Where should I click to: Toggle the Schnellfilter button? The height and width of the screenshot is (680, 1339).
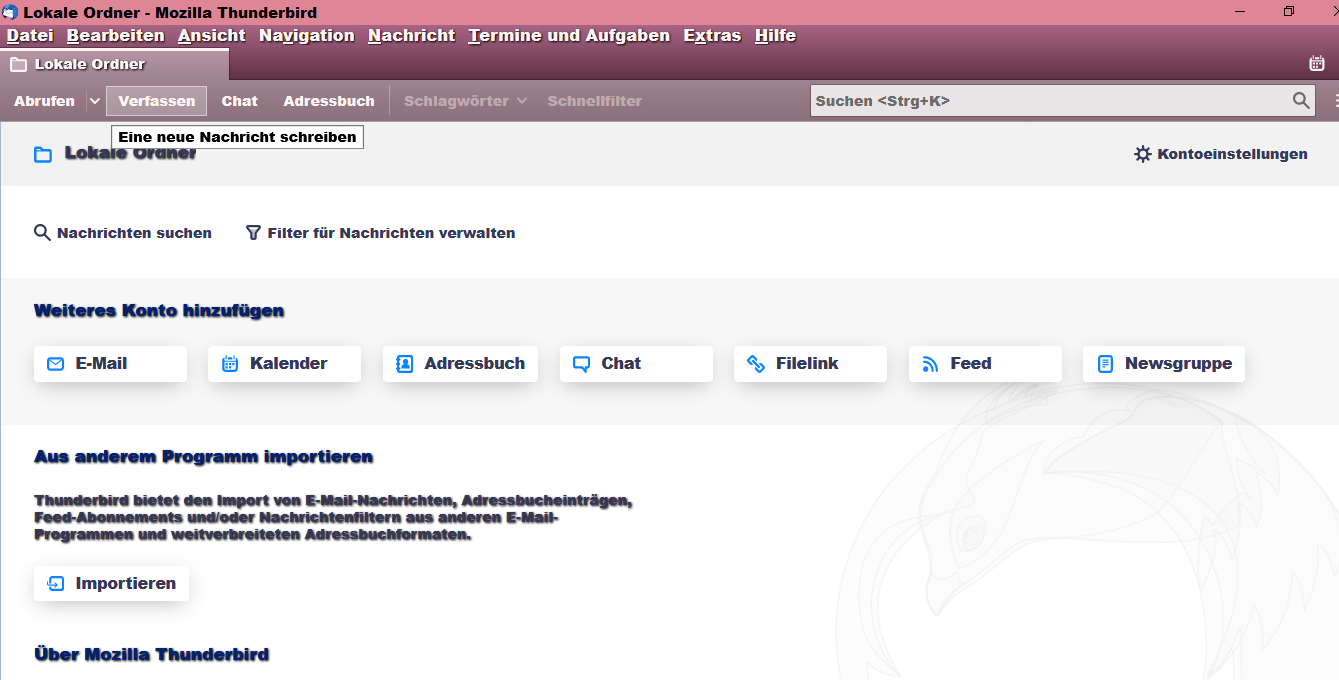[595, 101]
